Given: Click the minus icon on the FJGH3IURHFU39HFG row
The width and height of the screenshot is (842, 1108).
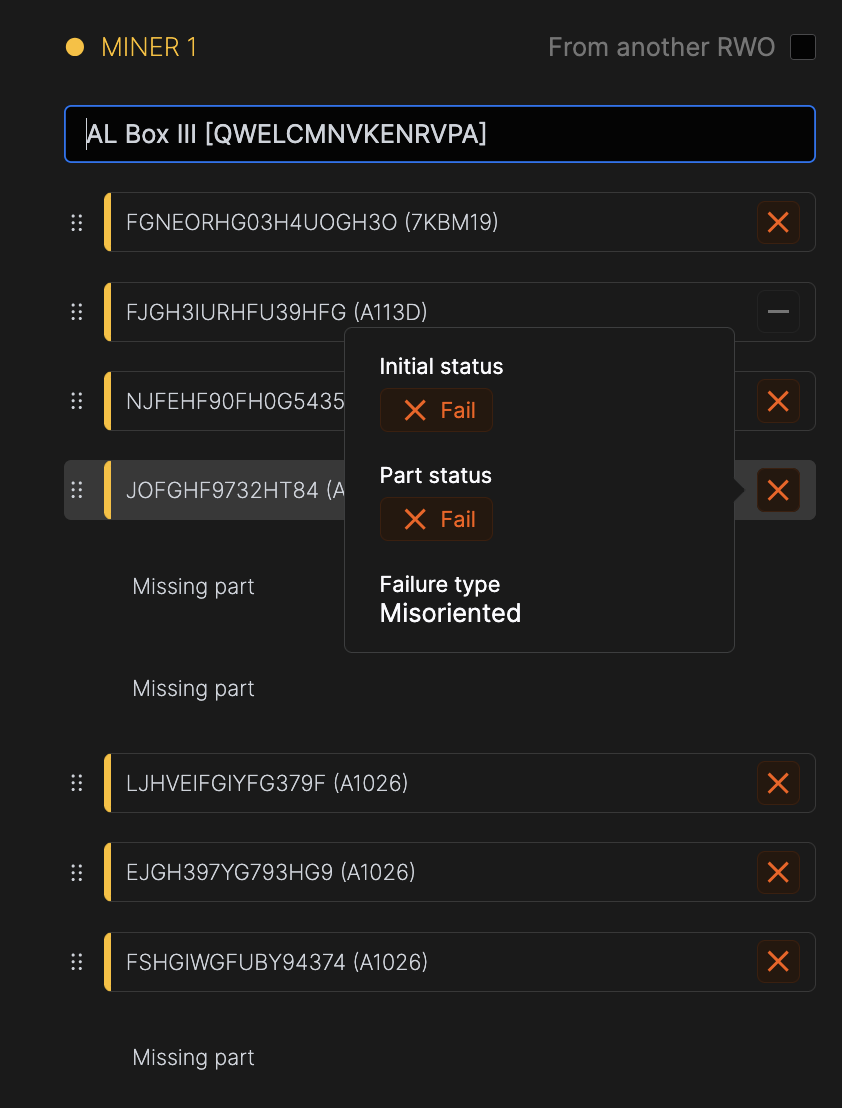Looking at the screenshot, I should pyautogui.click(x=778, y=311).
